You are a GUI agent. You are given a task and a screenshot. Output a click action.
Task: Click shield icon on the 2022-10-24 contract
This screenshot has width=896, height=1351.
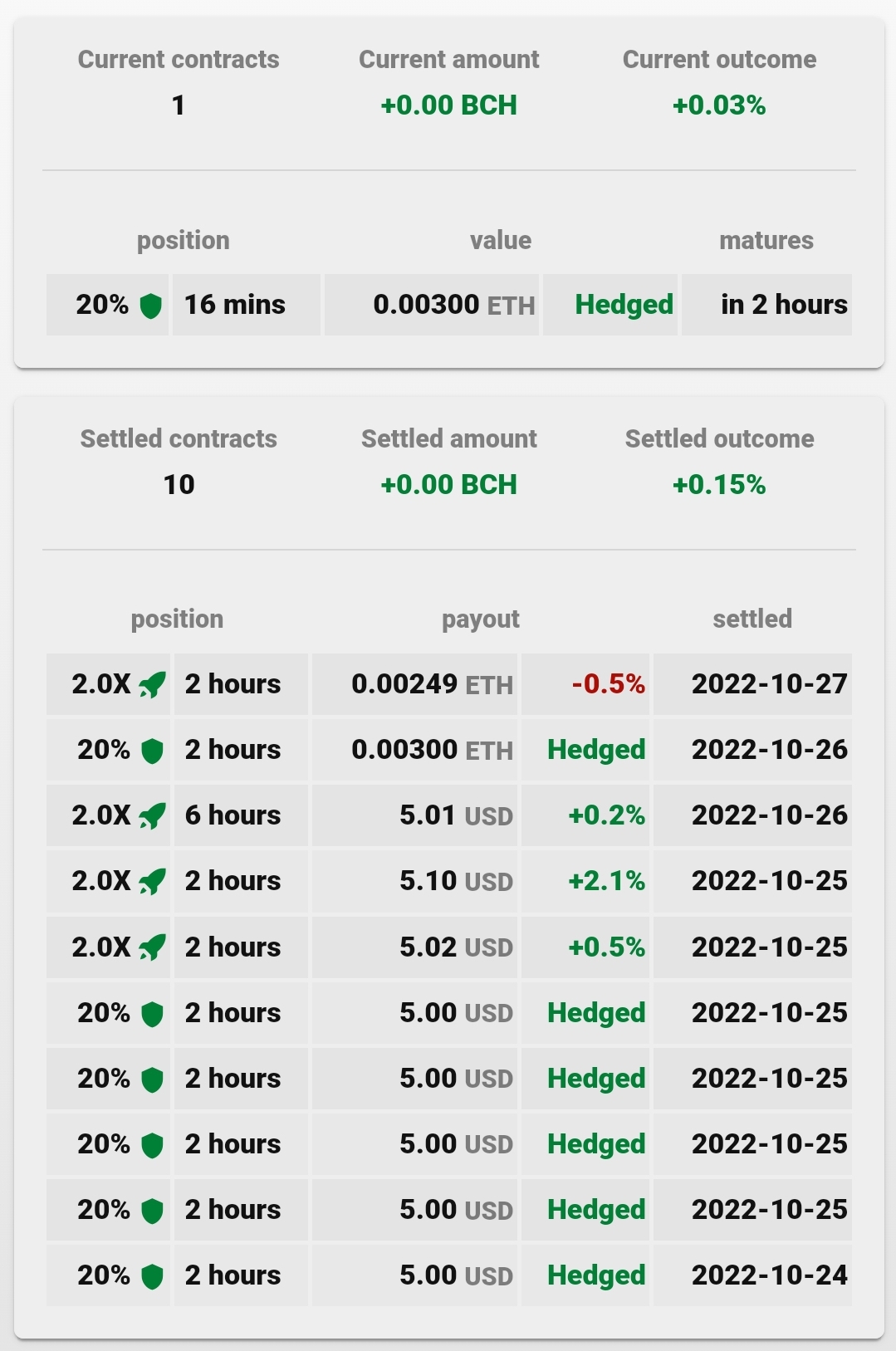click(x=152, y=1276)
